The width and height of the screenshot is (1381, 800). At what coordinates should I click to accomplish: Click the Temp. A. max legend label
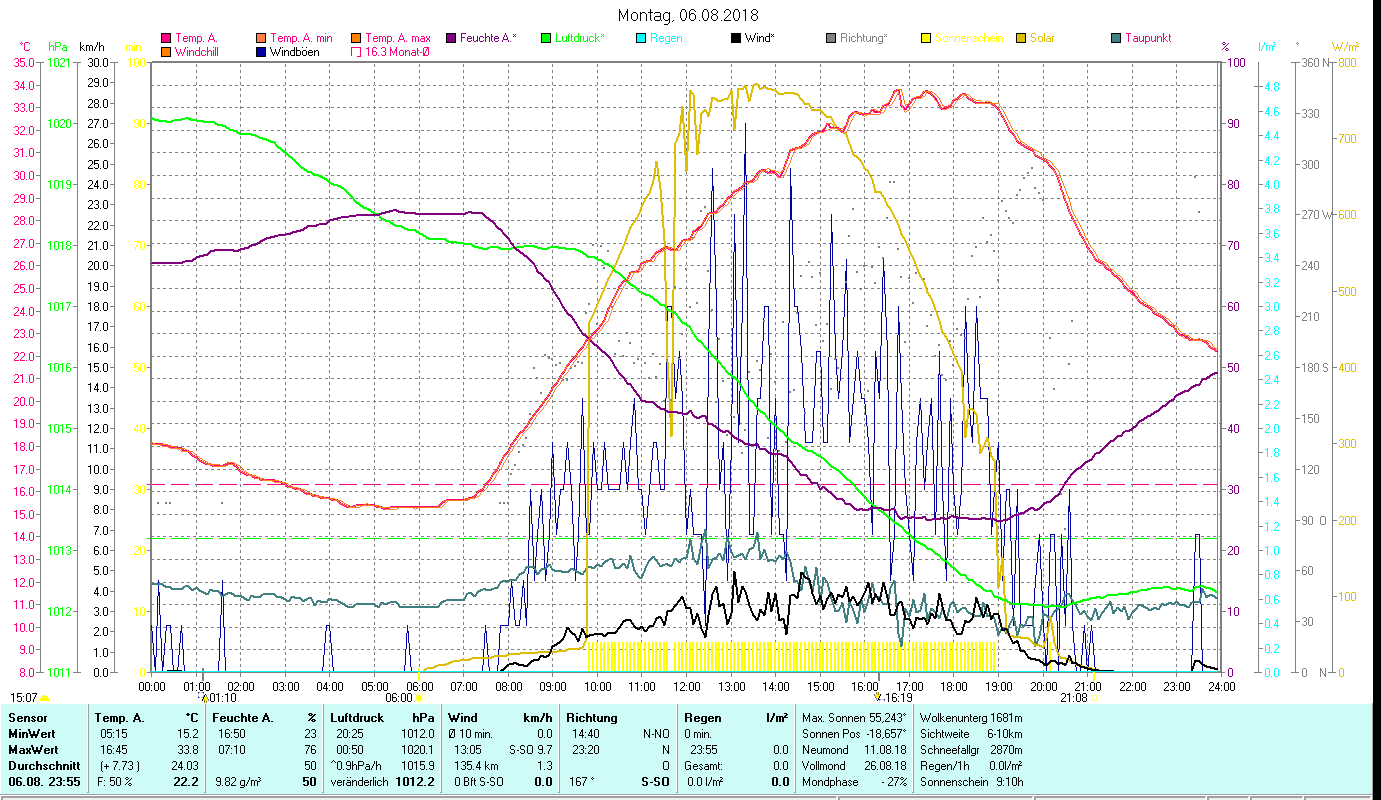397,39
